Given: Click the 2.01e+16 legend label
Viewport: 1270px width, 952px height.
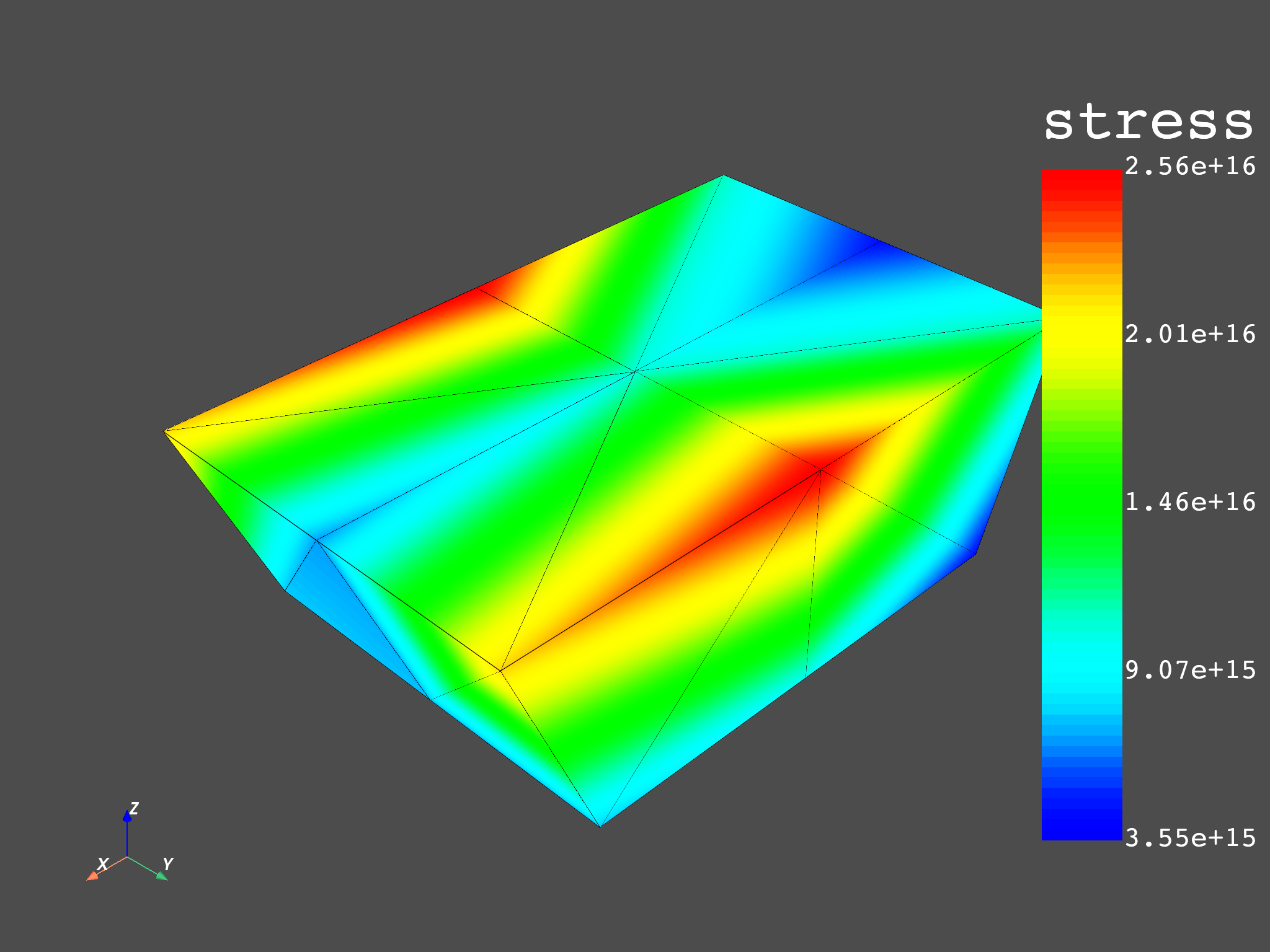Looking at the screenshot, I should pos(1190,335).
